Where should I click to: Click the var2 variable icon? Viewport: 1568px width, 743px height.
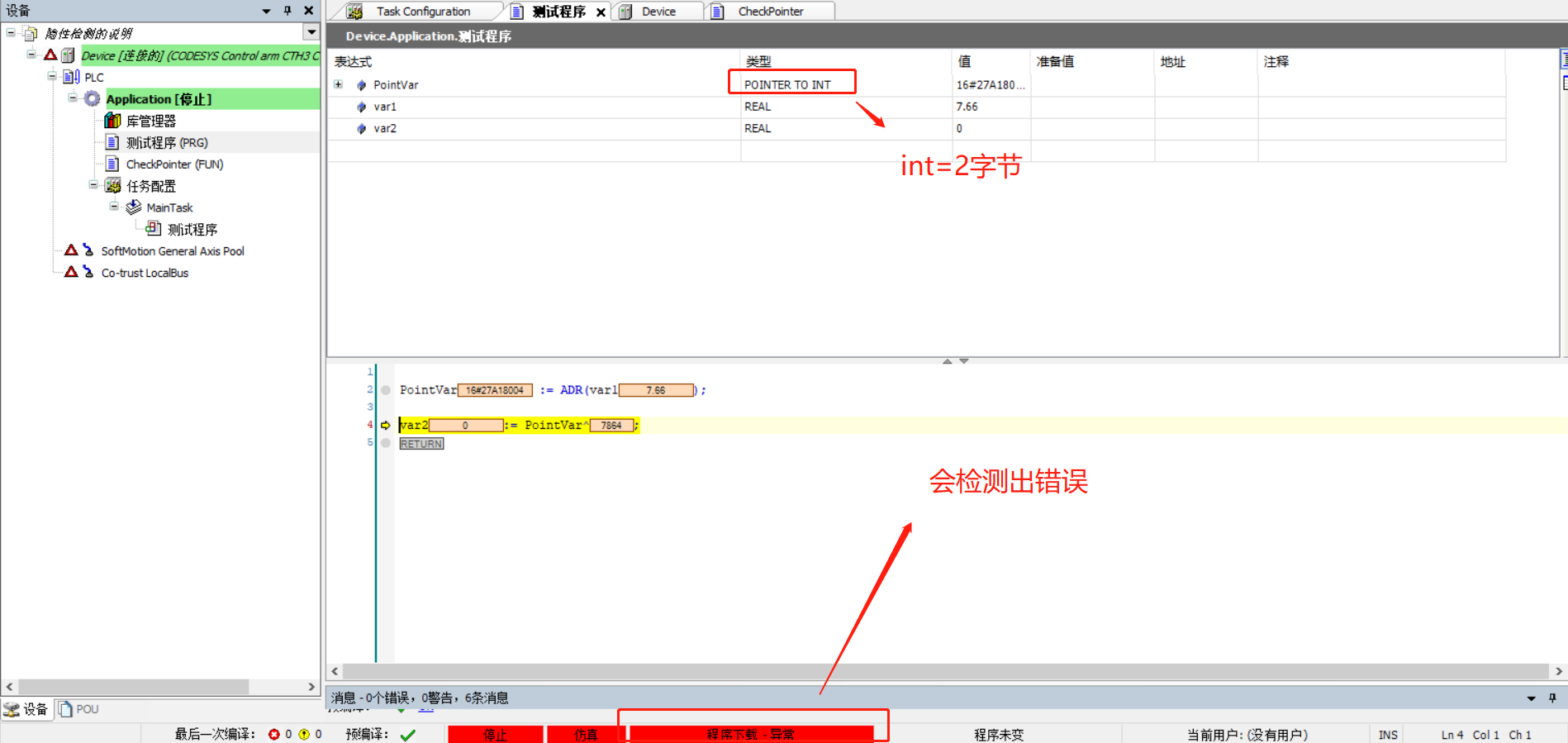(x=361, y=128)
